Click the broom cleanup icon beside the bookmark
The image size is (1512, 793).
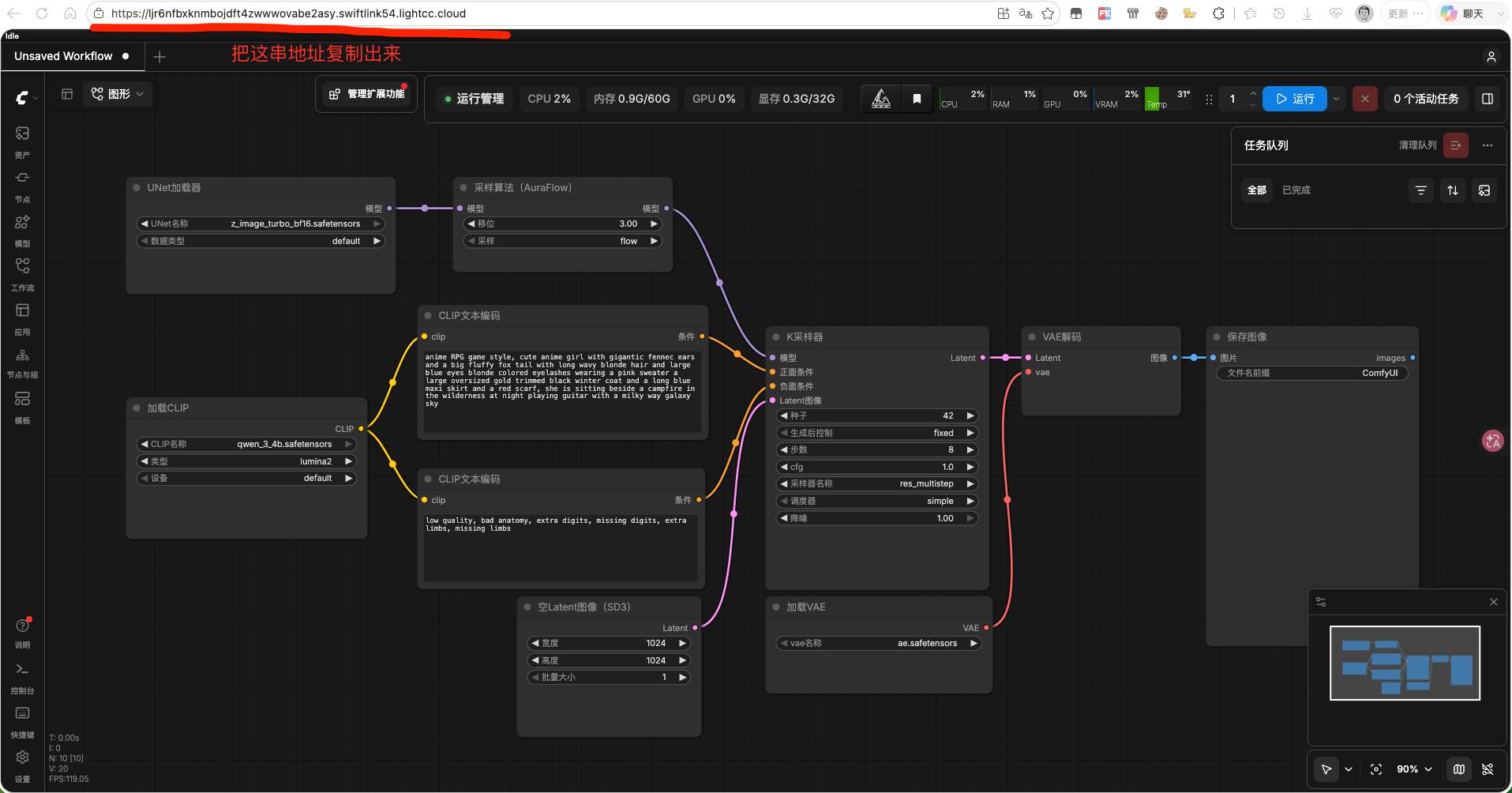point(881,99)
